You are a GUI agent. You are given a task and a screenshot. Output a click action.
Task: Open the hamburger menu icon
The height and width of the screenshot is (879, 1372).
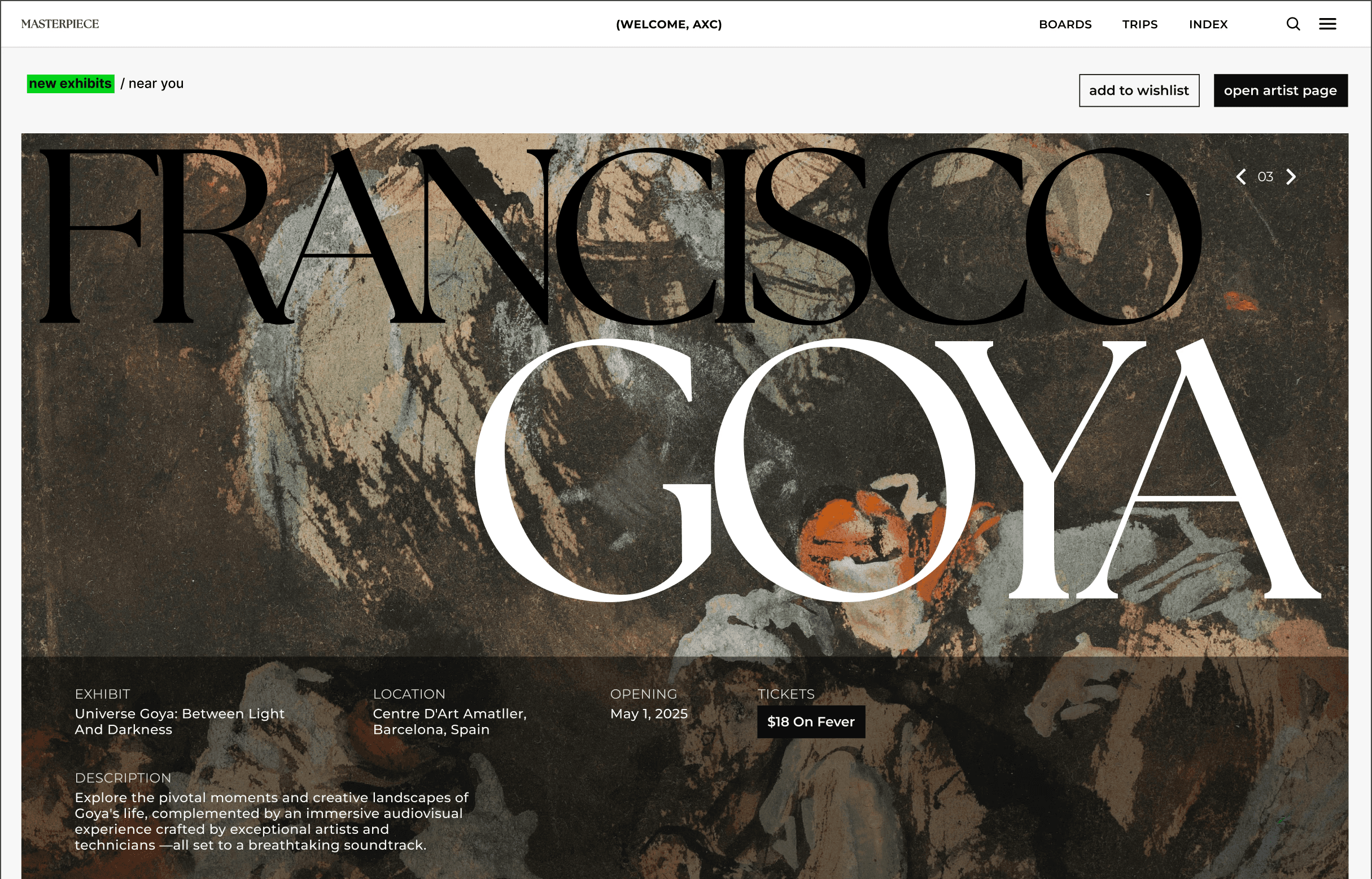click(1327, 24)
